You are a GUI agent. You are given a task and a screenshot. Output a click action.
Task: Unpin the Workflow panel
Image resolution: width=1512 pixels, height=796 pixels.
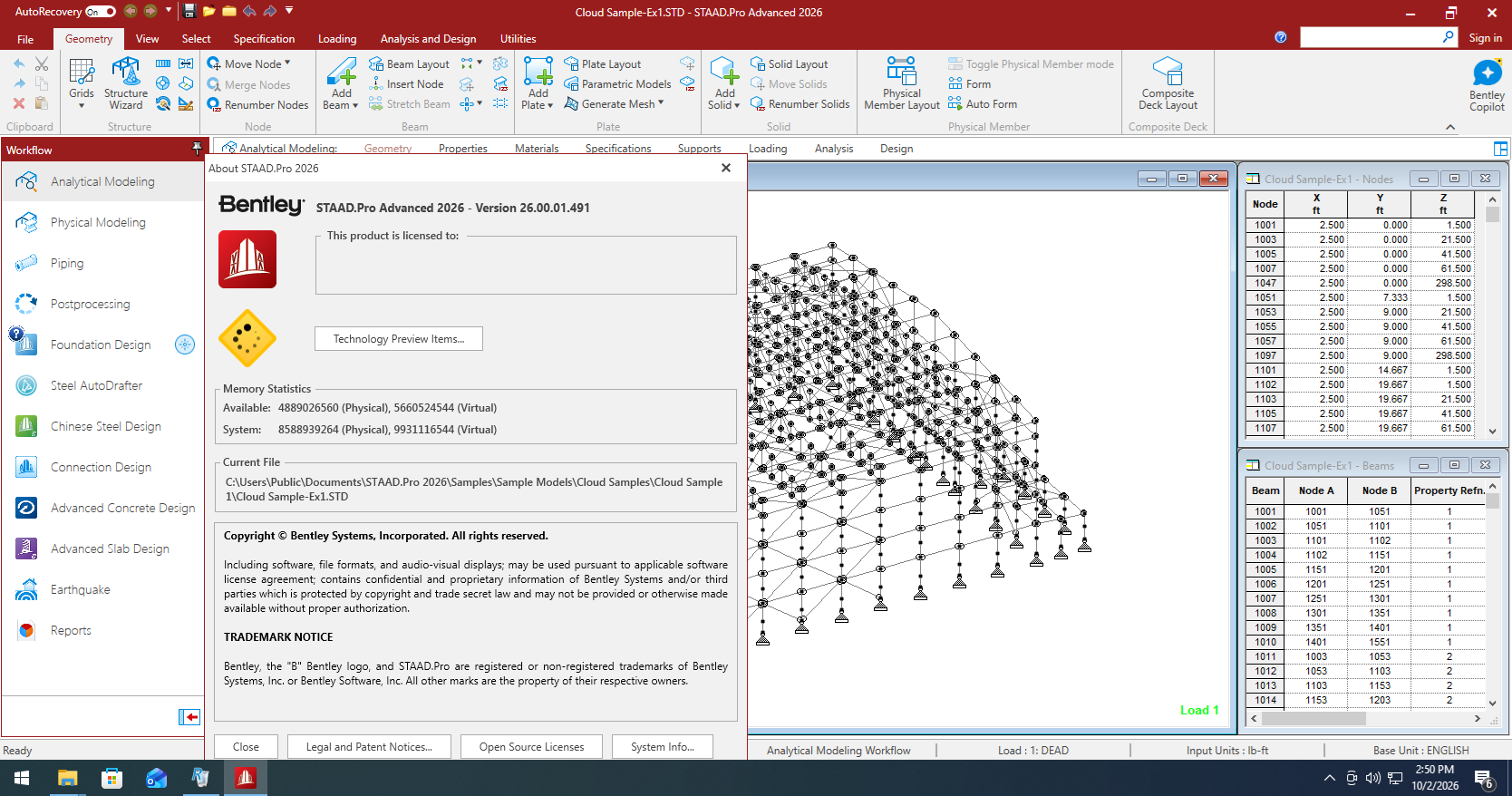(x=197, y=149)
